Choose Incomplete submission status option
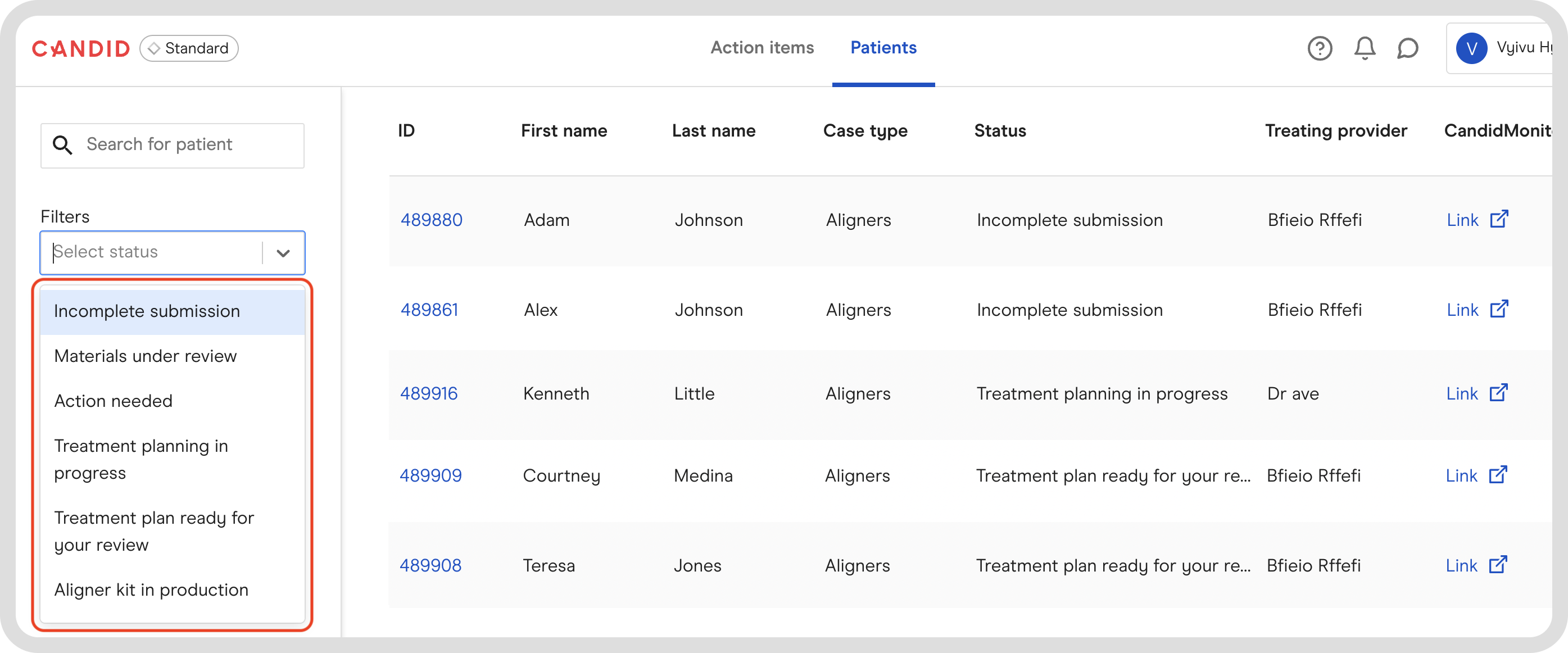The width and height of the screenshot is (1568, 653). pos(147,311)
